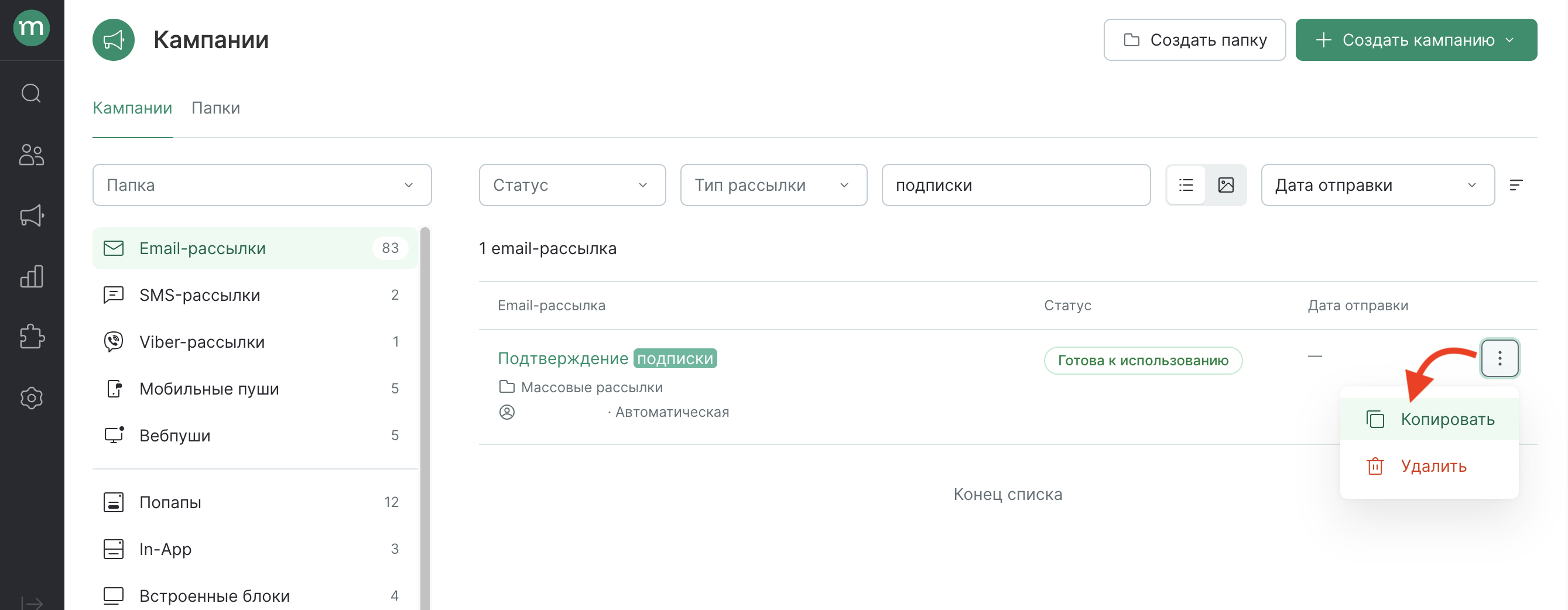Switch to the Кампании tab
Screen dimensions: 1568x610
click(132, 108)
